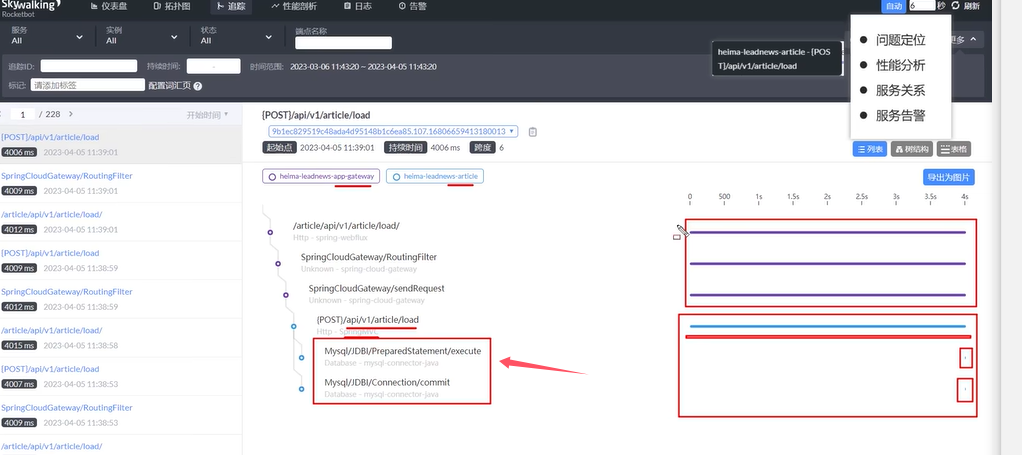Click the SpringCloudGateway/sendRequest span node circle

pyautogui.click(x=285, y=295)
